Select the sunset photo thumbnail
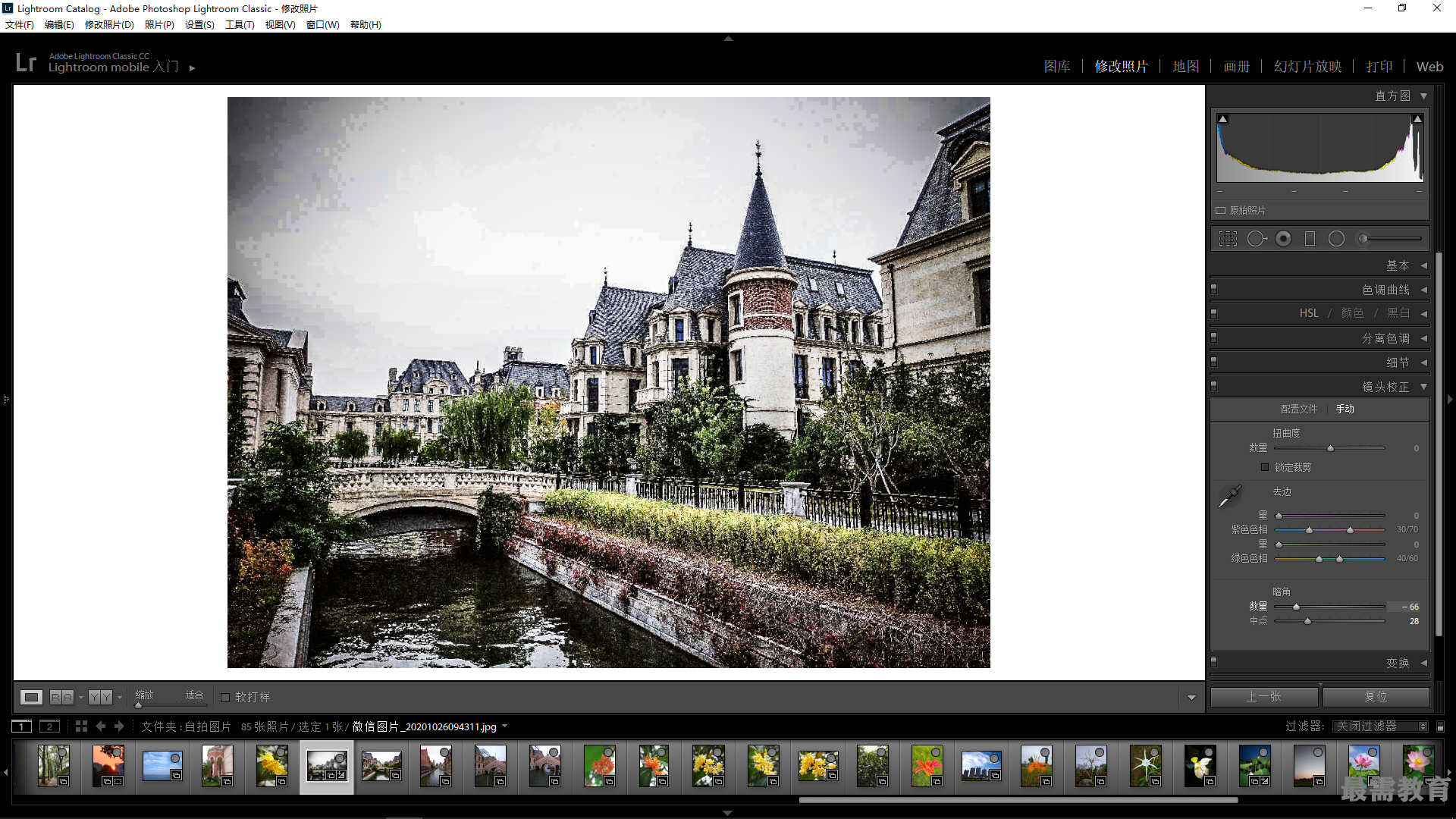Image resolution: width=1456 pixels, height=819 pixels. [108, 765]
